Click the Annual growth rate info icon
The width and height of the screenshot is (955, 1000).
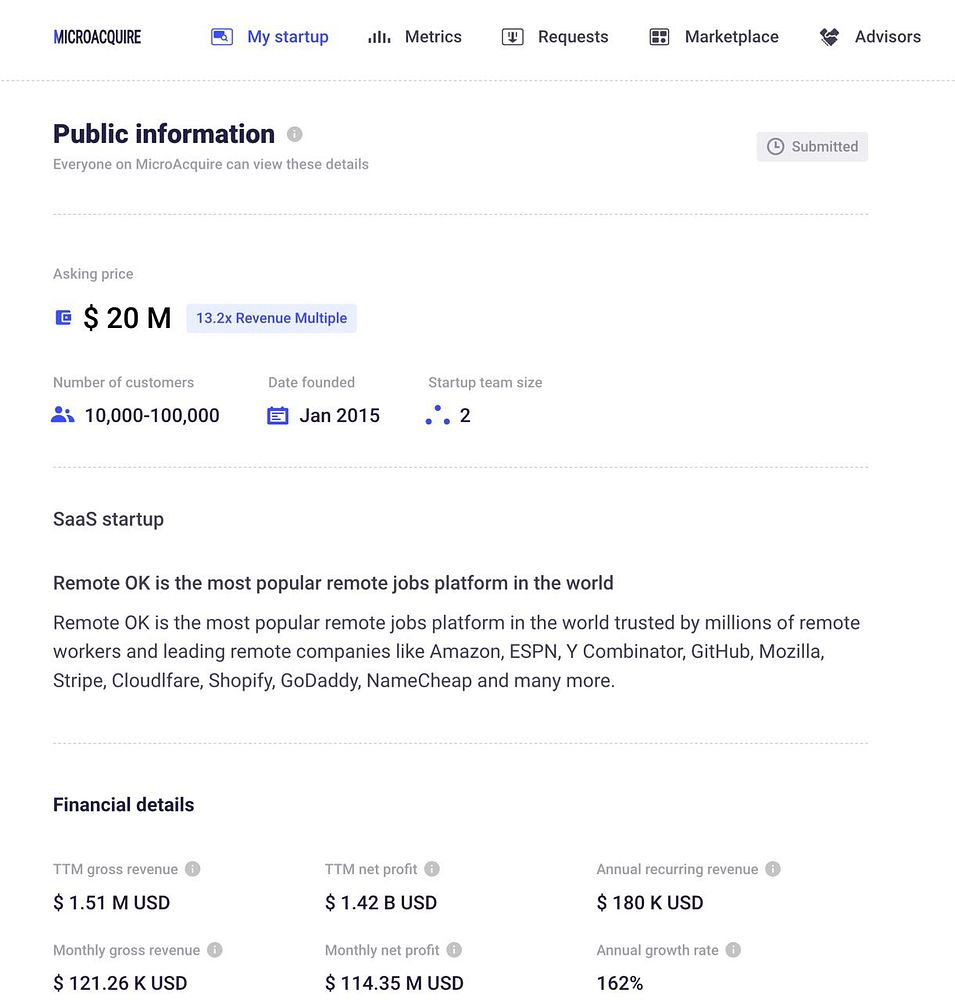click(x=733, y=950)
